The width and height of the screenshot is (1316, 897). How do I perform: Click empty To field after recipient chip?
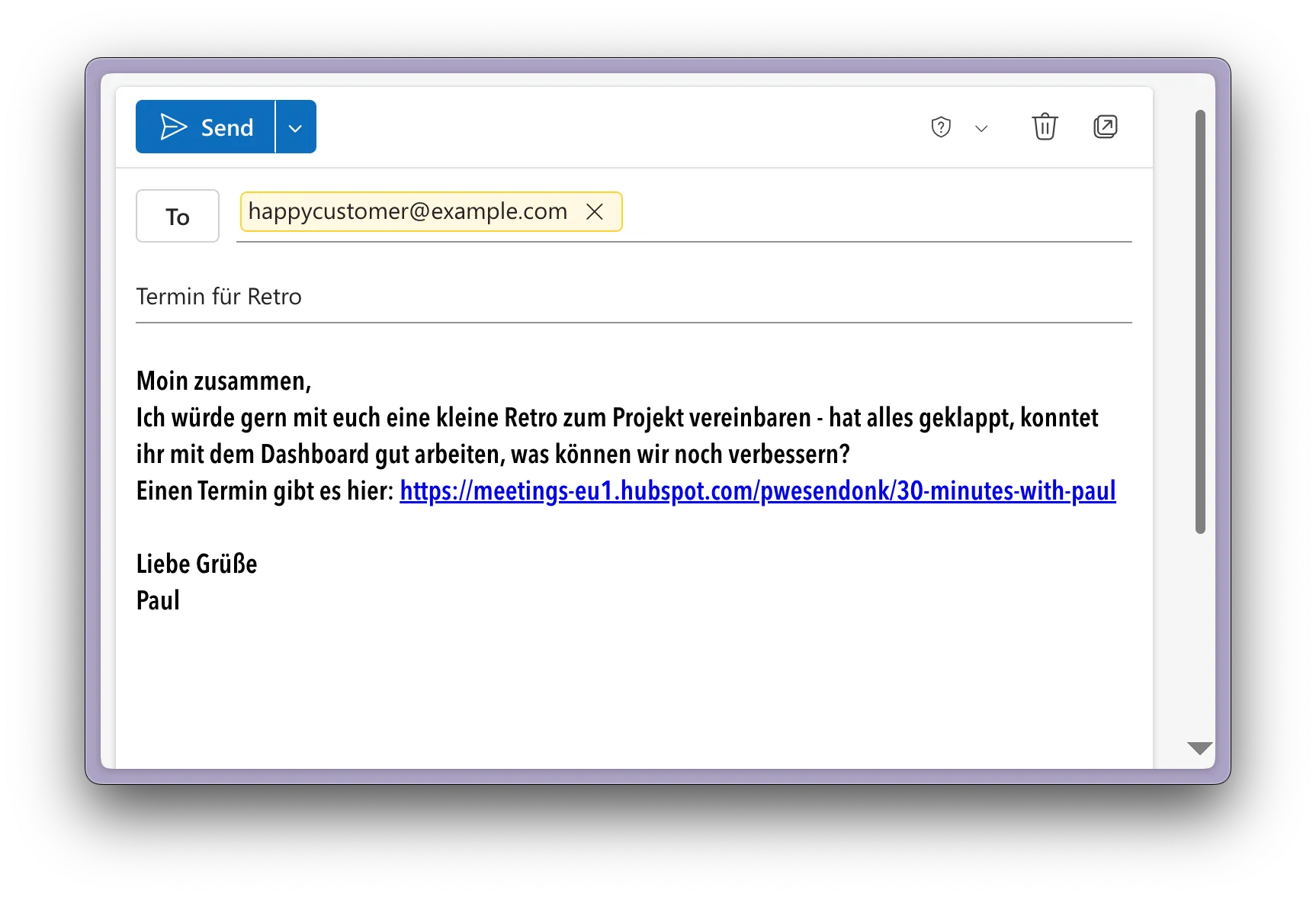[x=877, y=214]
